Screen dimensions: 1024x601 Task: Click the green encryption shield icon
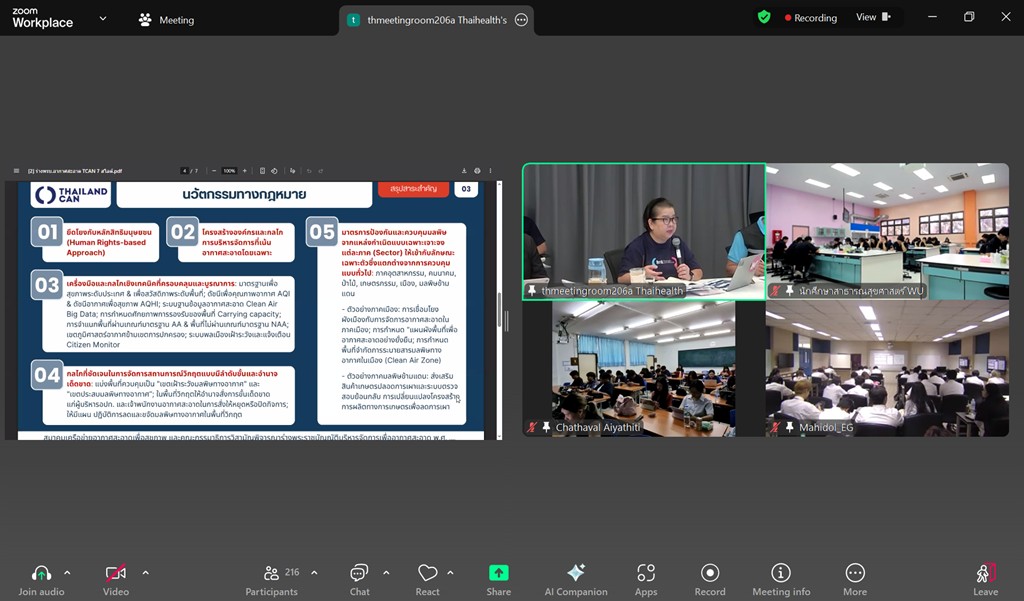click(x=764, y=17)
